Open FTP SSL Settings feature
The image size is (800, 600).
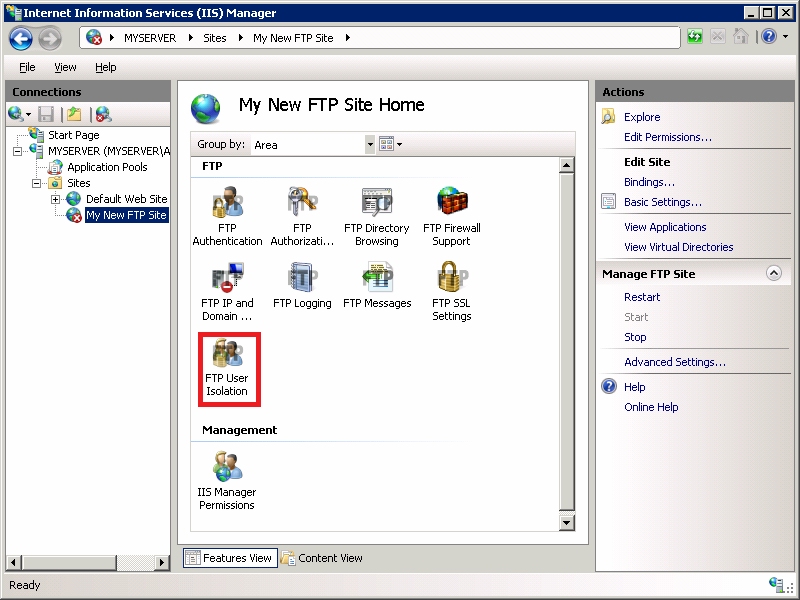[452, 291]
